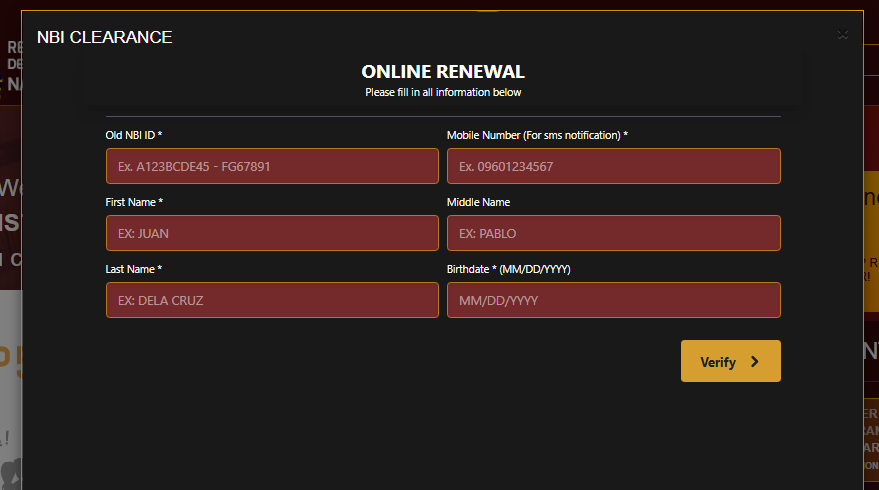The image size is (879, 490).
Task: Focus the Last Name input box
Action: pos(272,300)
